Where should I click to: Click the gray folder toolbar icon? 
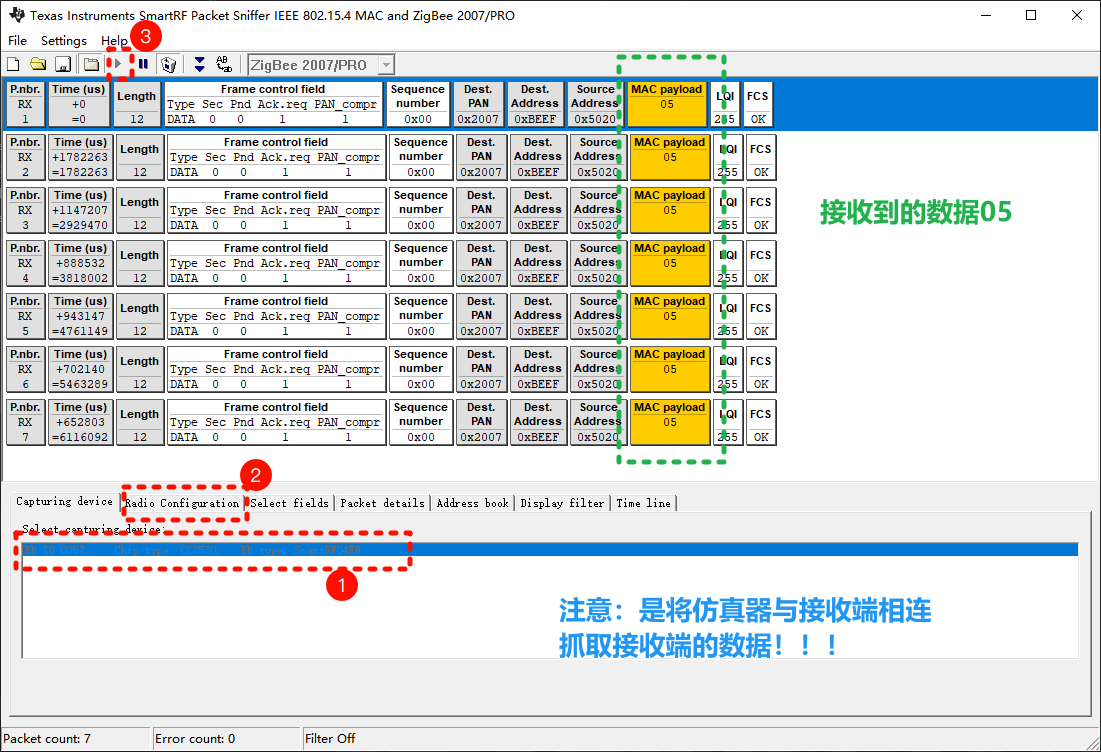pyautogui.click(x=91, y=65)
